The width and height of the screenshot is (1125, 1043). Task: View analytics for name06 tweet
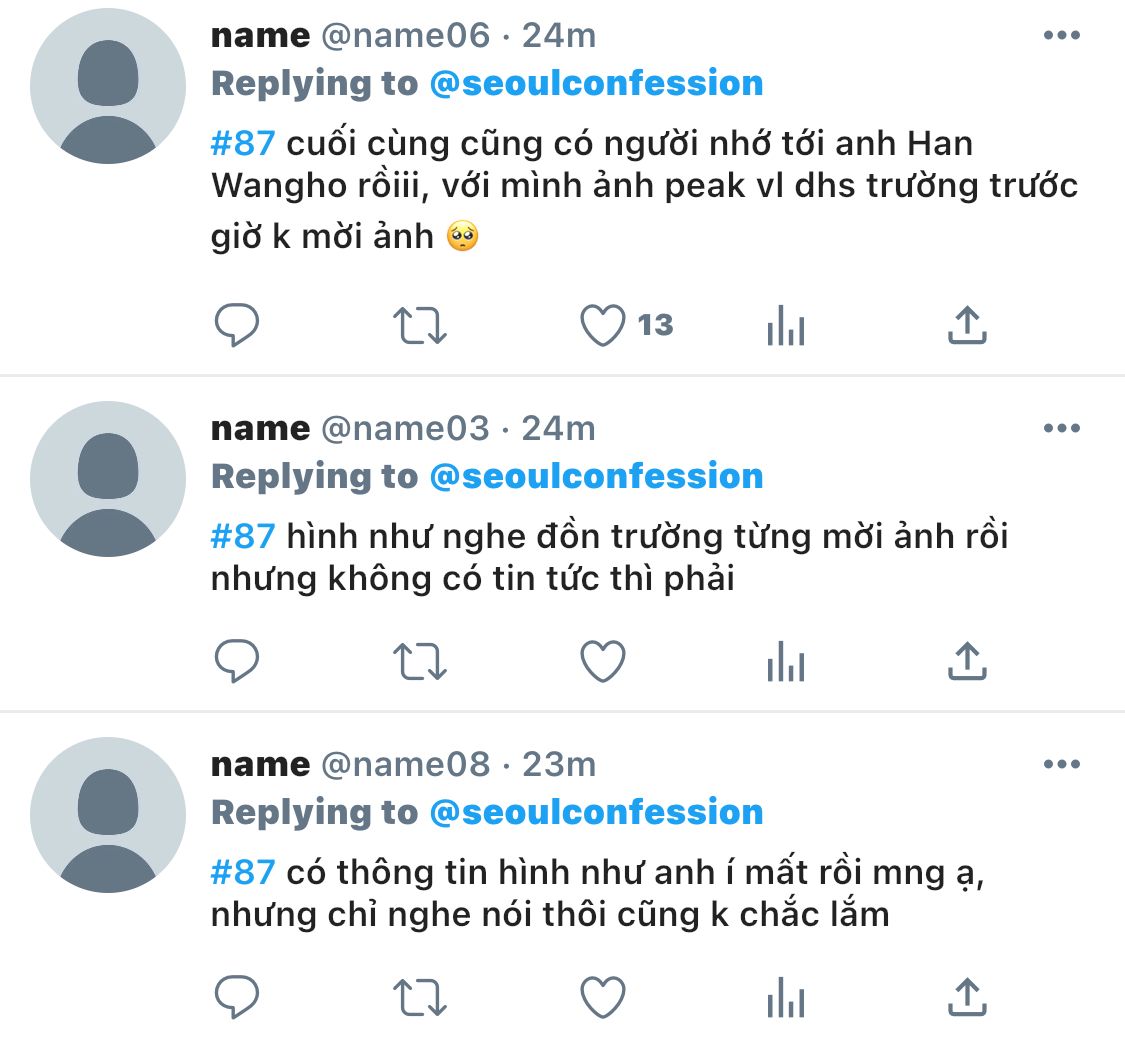786,325
